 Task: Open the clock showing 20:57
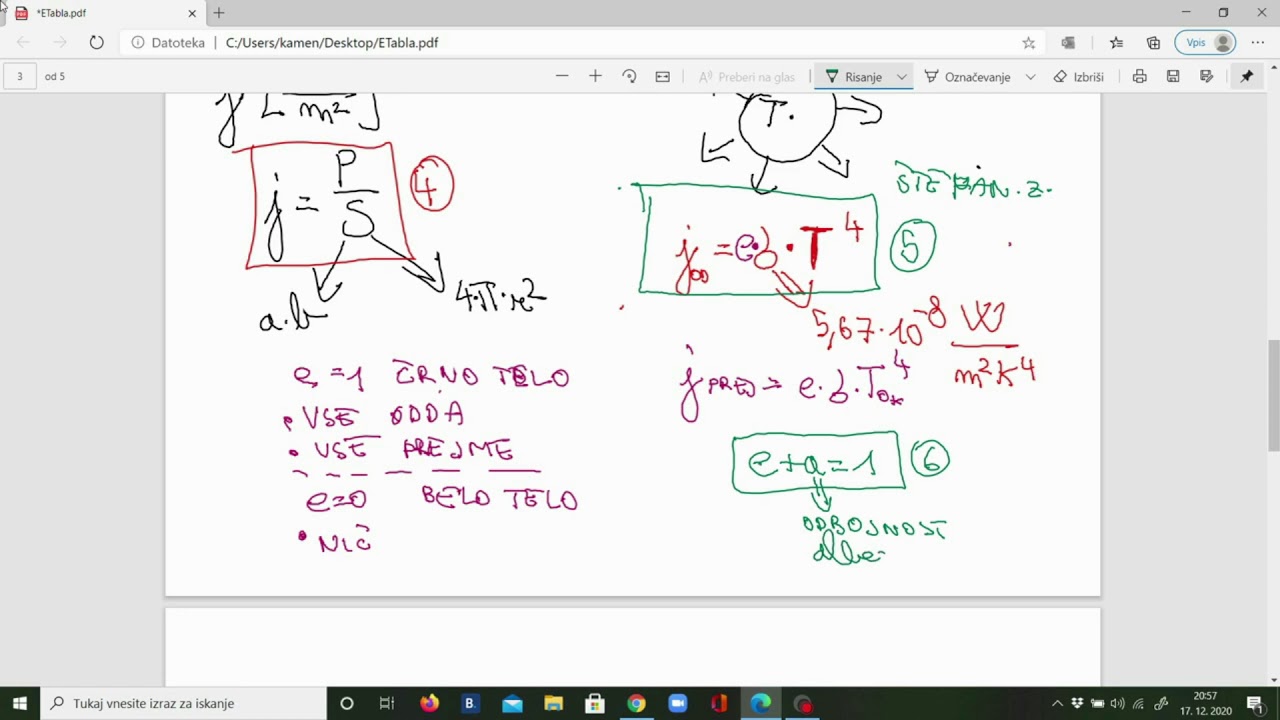tap(1205, 703)
